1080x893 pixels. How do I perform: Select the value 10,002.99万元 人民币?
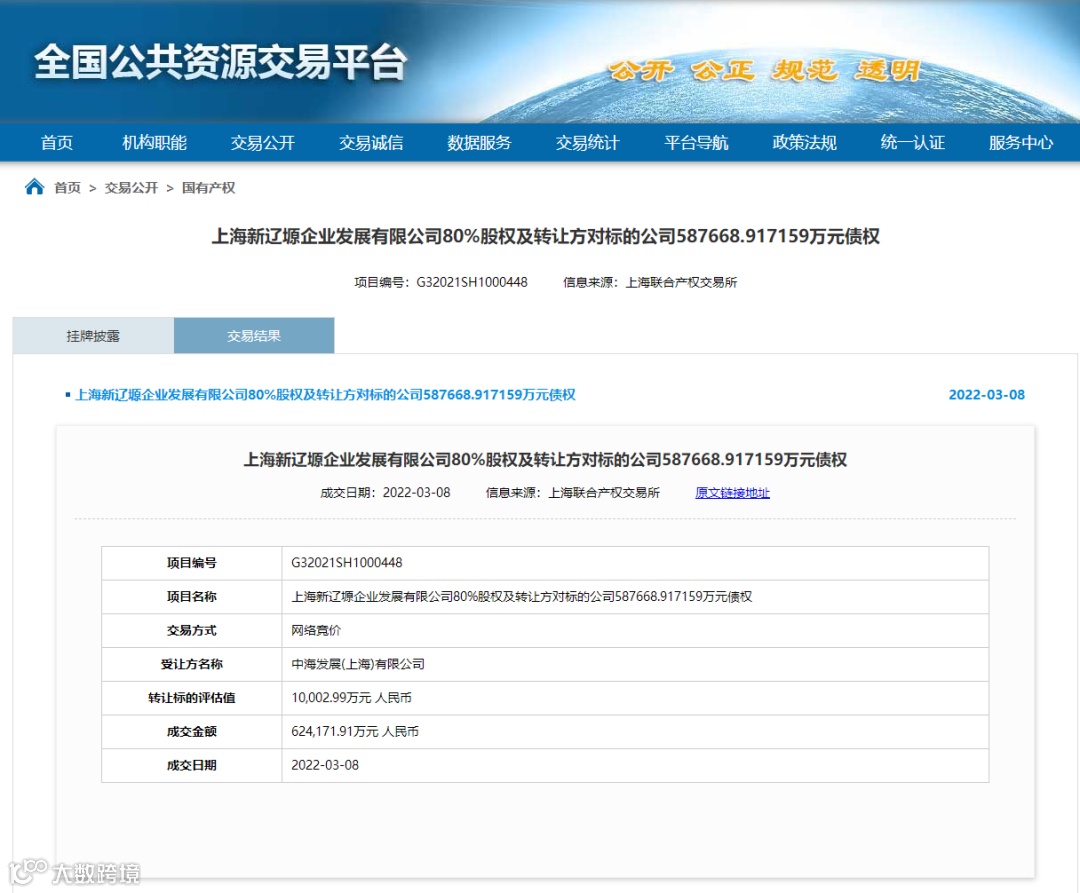click(x=351, y=697)
